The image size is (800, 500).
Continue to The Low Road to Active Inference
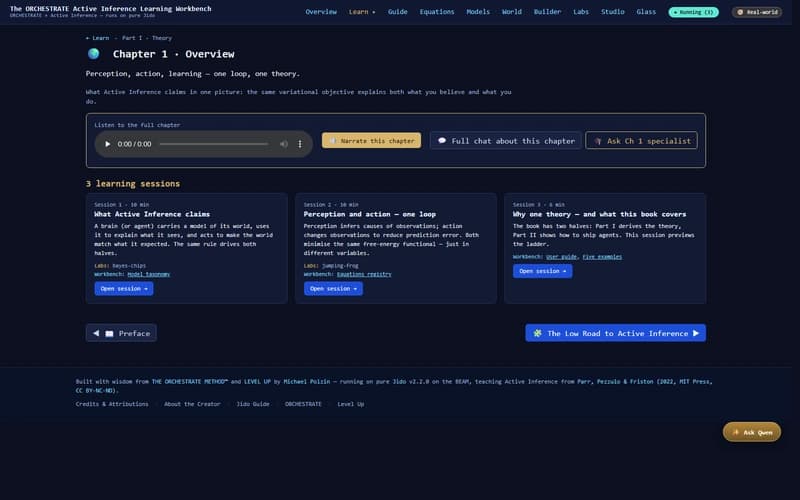click(x=615, y=333)
